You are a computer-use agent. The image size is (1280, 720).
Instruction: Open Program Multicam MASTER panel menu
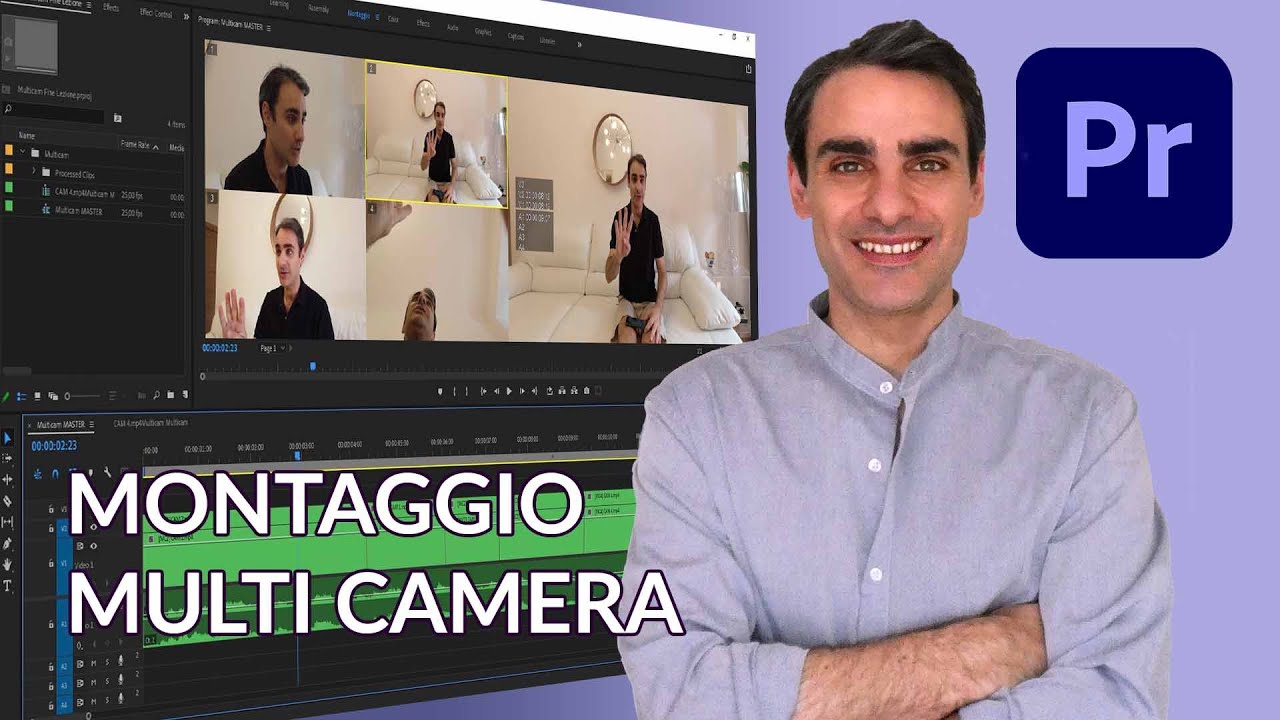tap(268, 28)
